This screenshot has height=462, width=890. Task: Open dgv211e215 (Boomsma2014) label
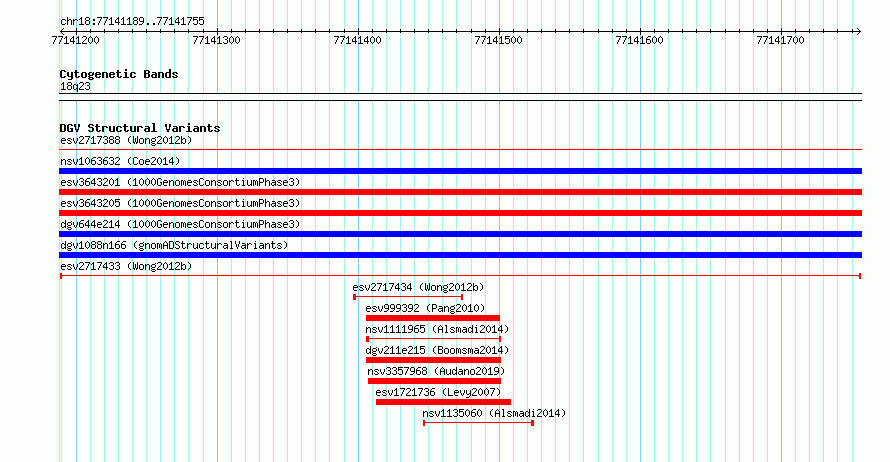pyautogui.click(x=437, y=350)
